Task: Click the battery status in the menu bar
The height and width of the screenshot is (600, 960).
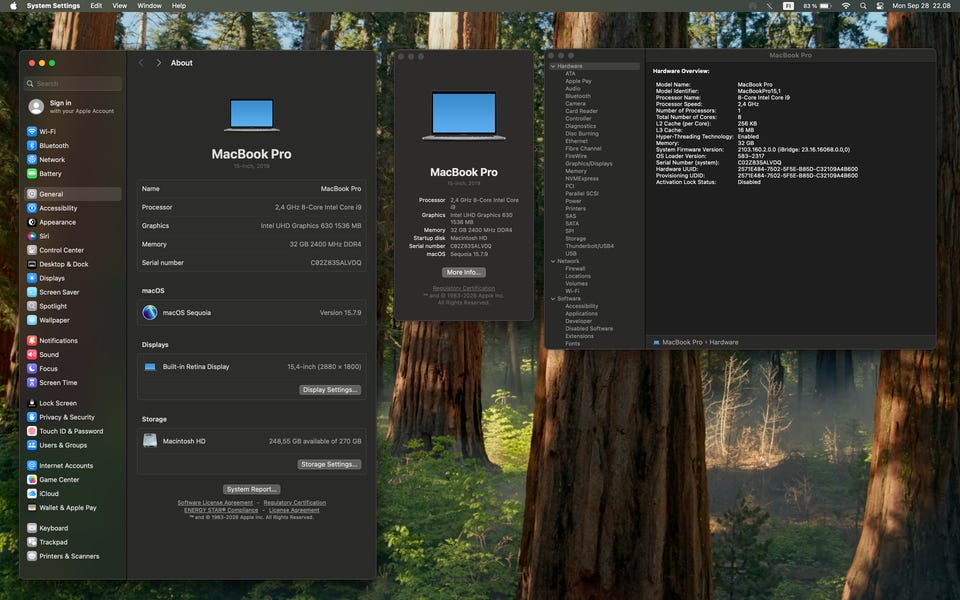Action: click(817, 6)
